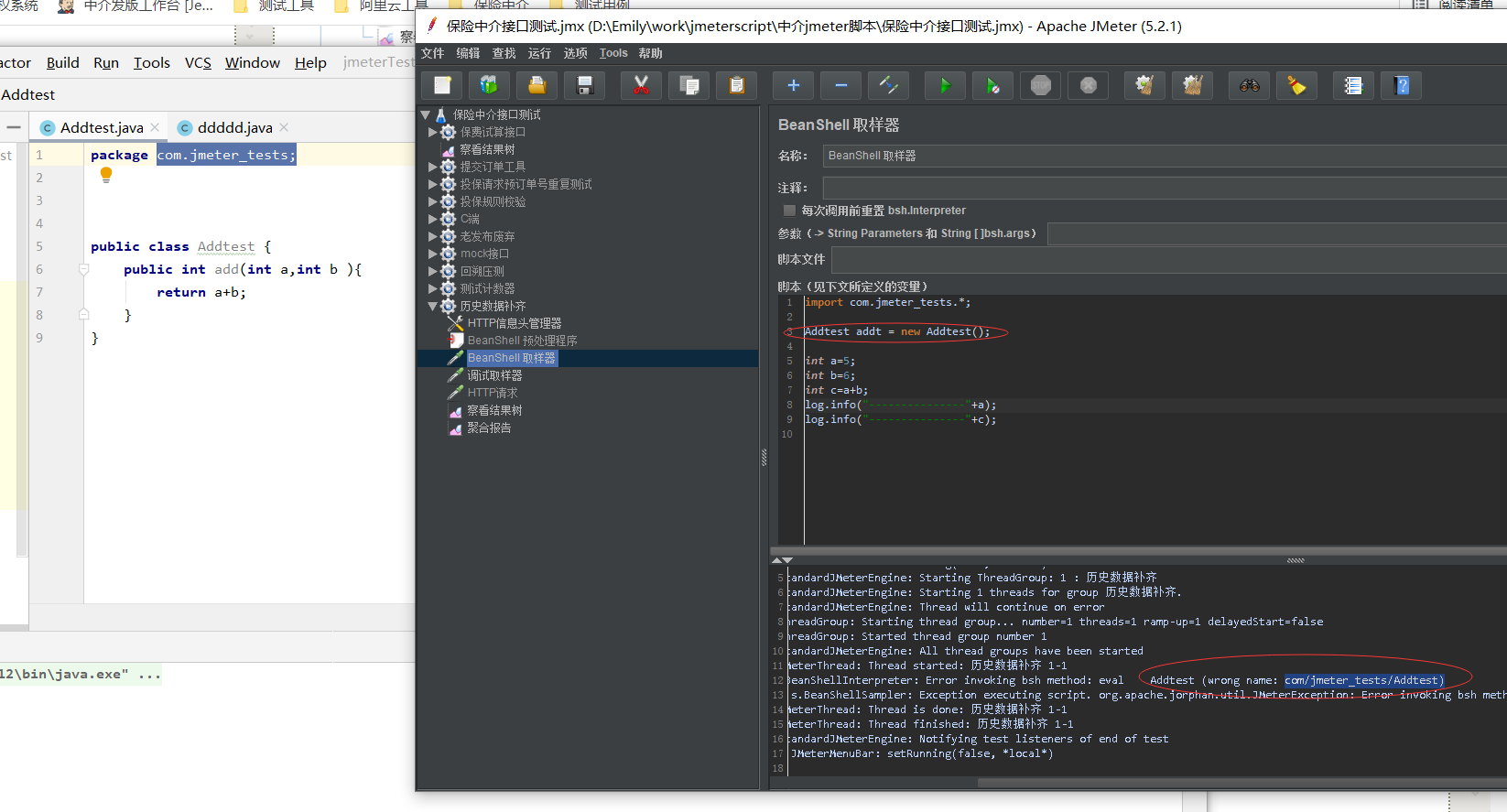Image resolution: width=1507 pixels, height=812 pixels.
Task: Open the VCS menu in IntelliJ window
Action: pos(198,62)
